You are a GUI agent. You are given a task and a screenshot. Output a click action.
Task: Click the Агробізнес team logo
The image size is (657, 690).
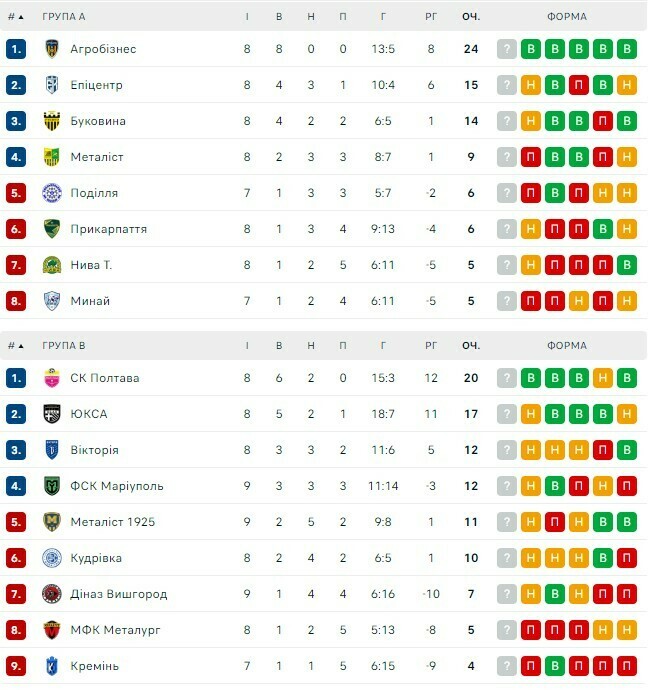pos(52,49)
